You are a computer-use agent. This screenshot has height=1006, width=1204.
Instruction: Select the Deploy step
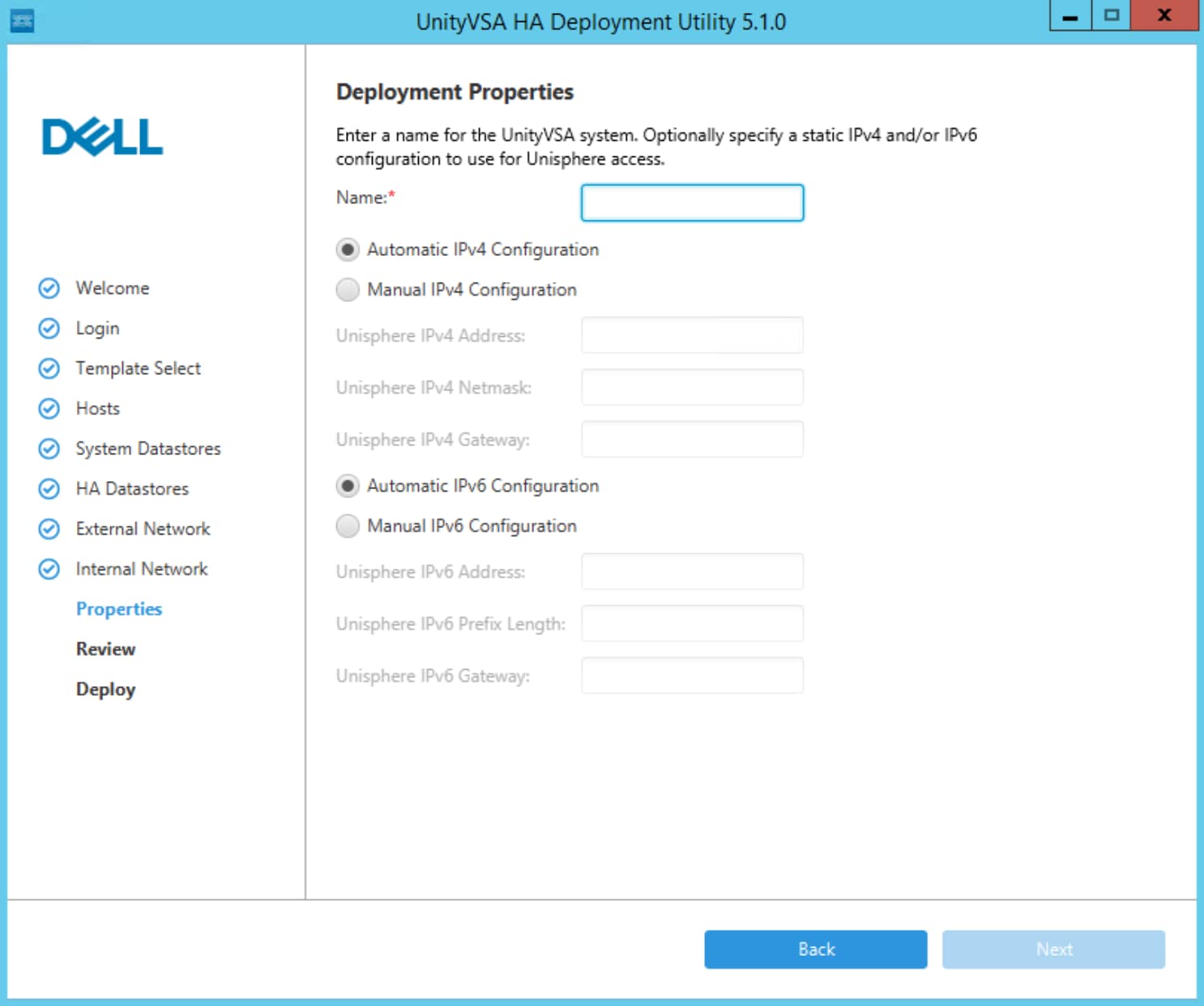click(x=105, y=689)
